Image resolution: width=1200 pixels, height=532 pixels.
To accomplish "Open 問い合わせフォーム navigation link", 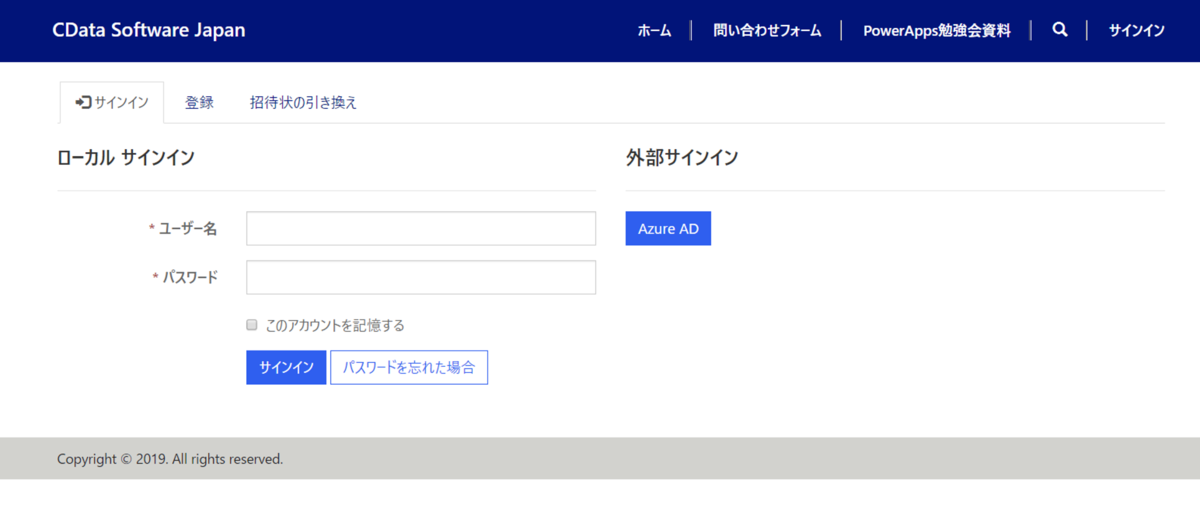I will [767, 30].
